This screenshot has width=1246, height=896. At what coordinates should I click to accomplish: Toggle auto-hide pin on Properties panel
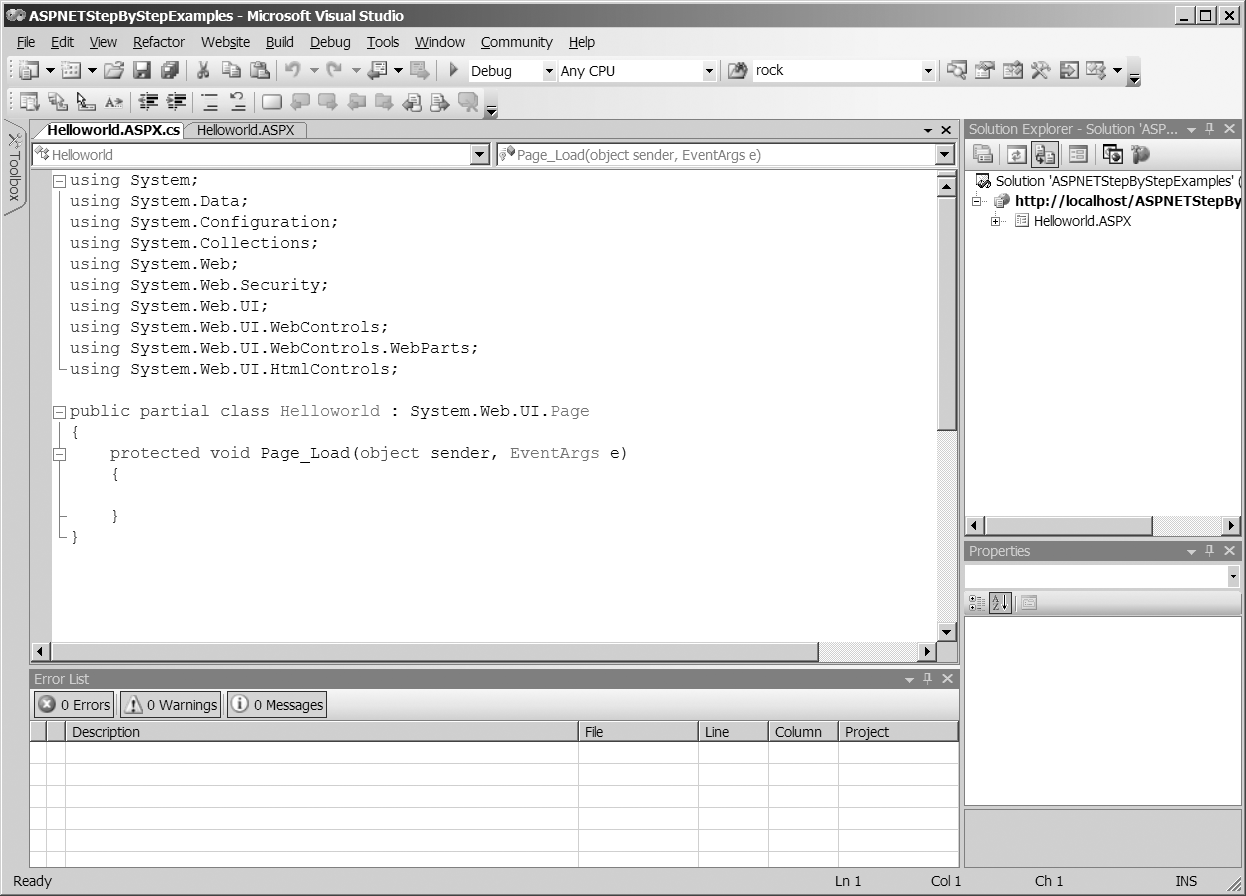[1209, 551]
